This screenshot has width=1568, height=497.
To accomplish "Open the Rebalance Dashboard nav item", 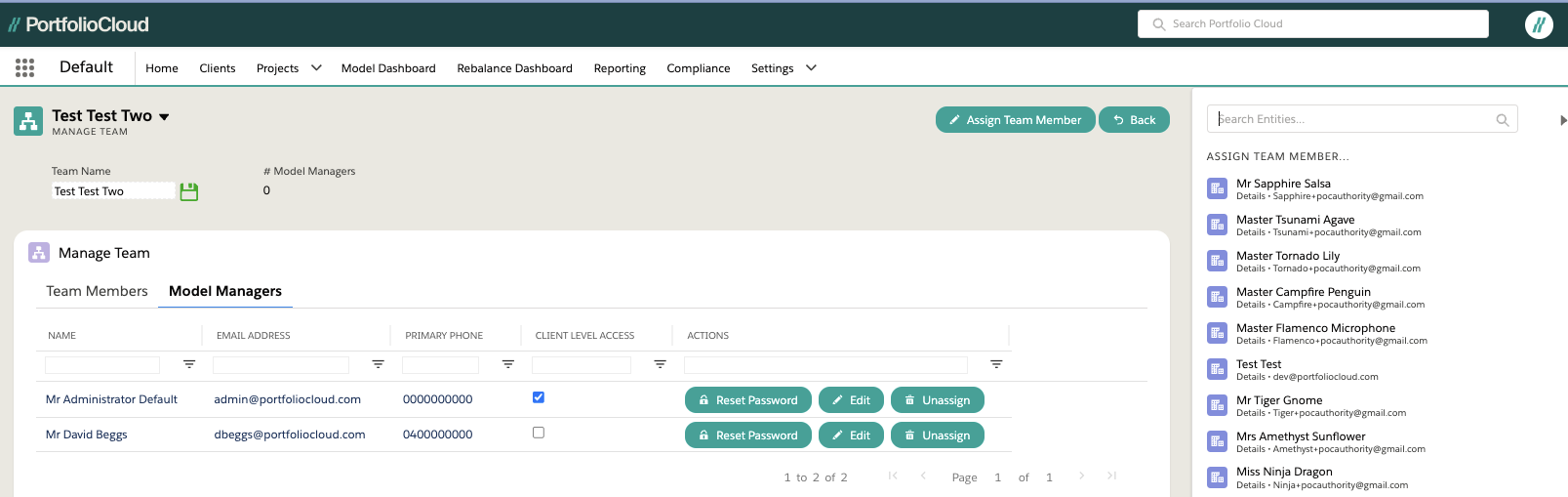I will click(x=515, y=68).
